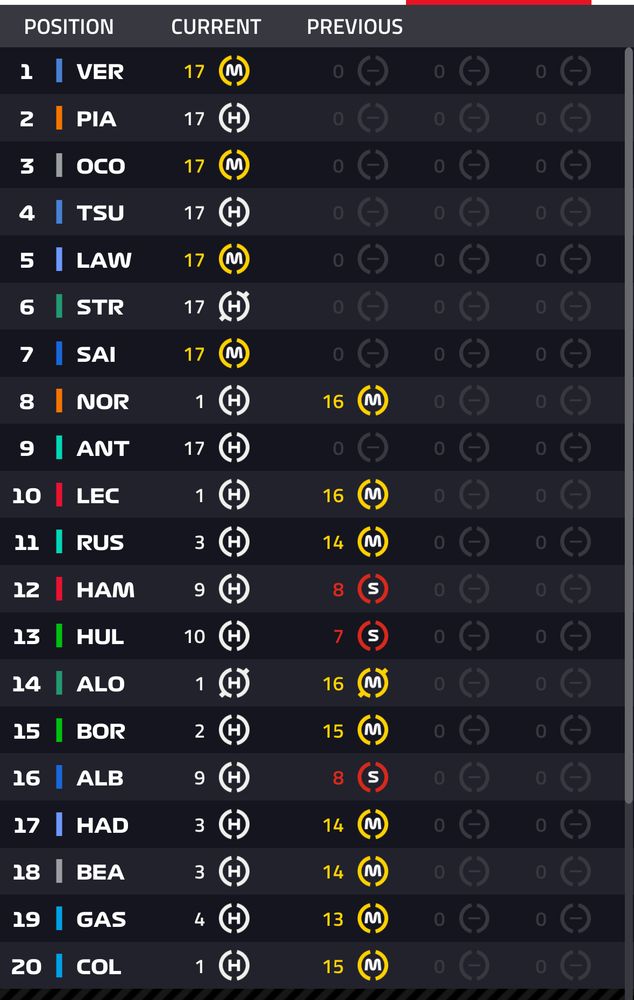Click GAS's current Hard tyre icon
634x1000 pixels.
tap(235, 919)
